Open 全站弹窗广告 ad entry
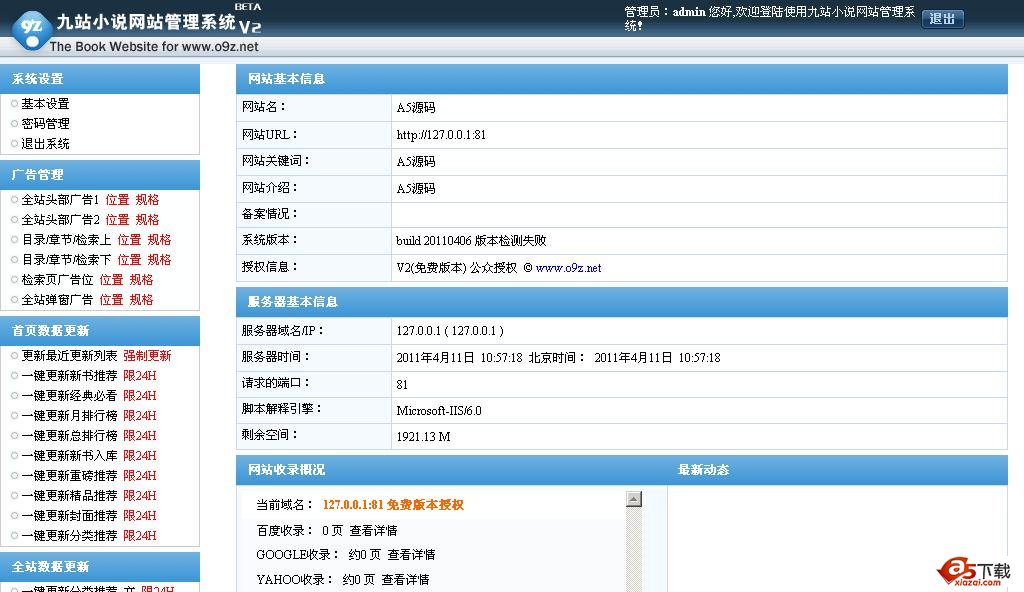Screen dimensions: 1024x592 pos(57,300)
